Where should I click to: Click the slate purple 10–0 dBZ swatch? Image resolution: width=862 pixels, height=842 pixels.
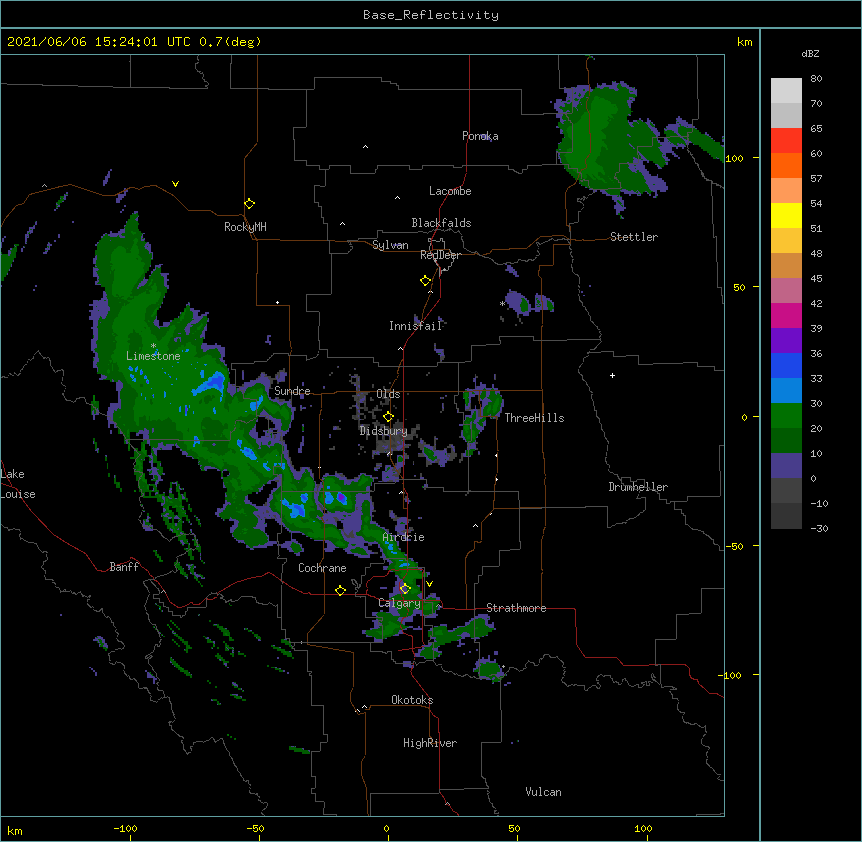[786, 466]
